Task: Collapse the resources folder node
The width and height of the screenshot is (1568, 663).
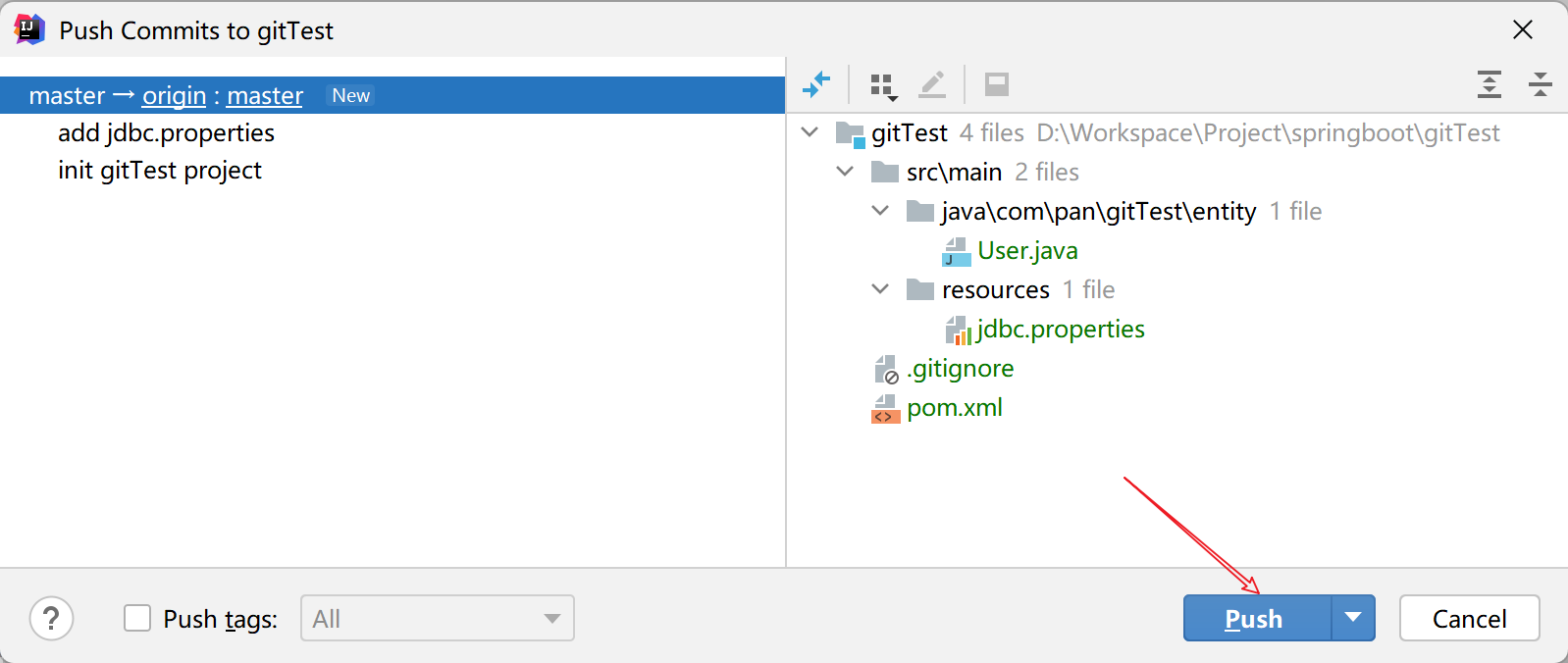Action: point(880,289)
